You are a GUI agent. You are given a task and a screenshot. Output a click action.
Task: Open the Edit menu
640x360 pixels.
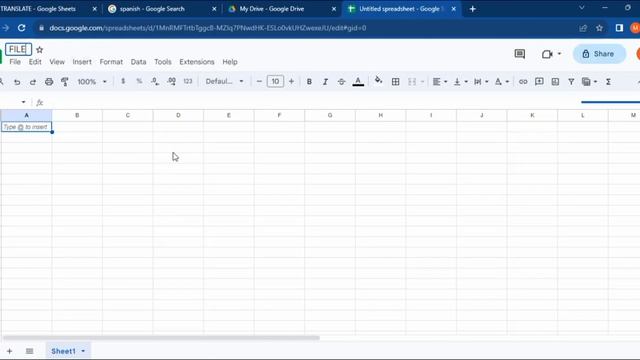click(35, 62)
